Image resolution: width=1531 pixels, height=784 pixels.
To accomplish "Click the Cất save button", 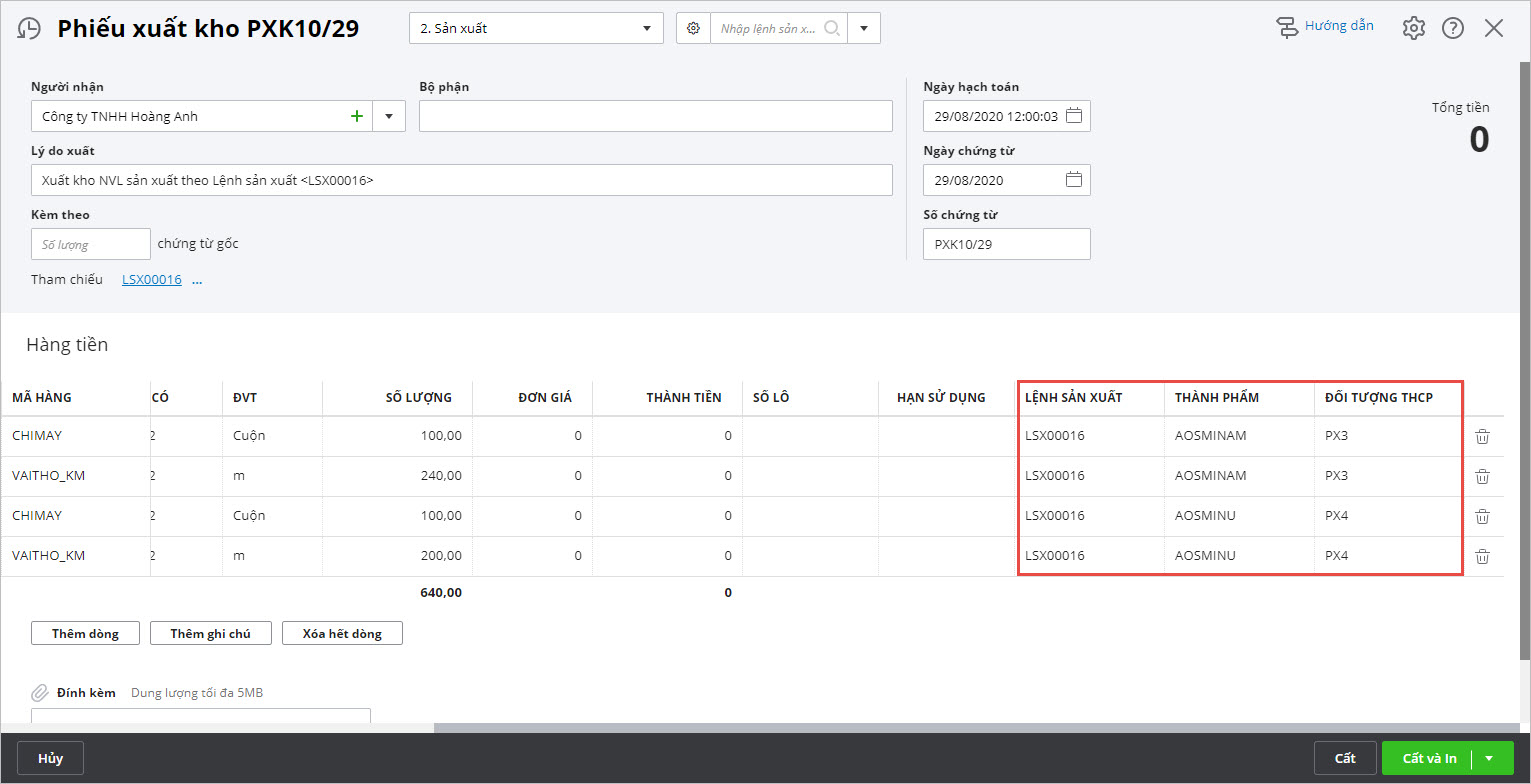I will point(1344,758).
